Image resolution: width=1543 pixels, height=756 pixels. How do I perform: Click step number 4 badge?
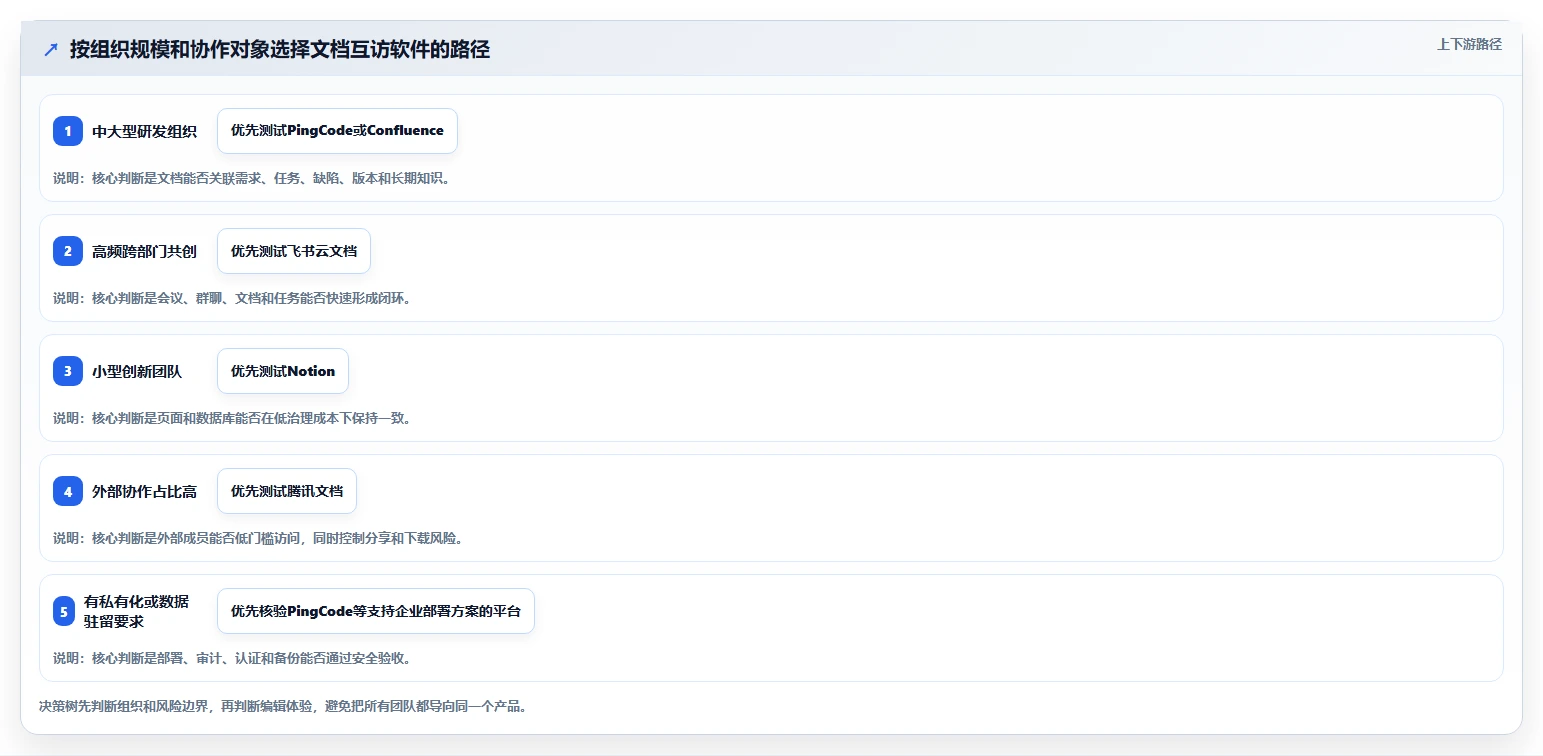(x=68, y=491)
